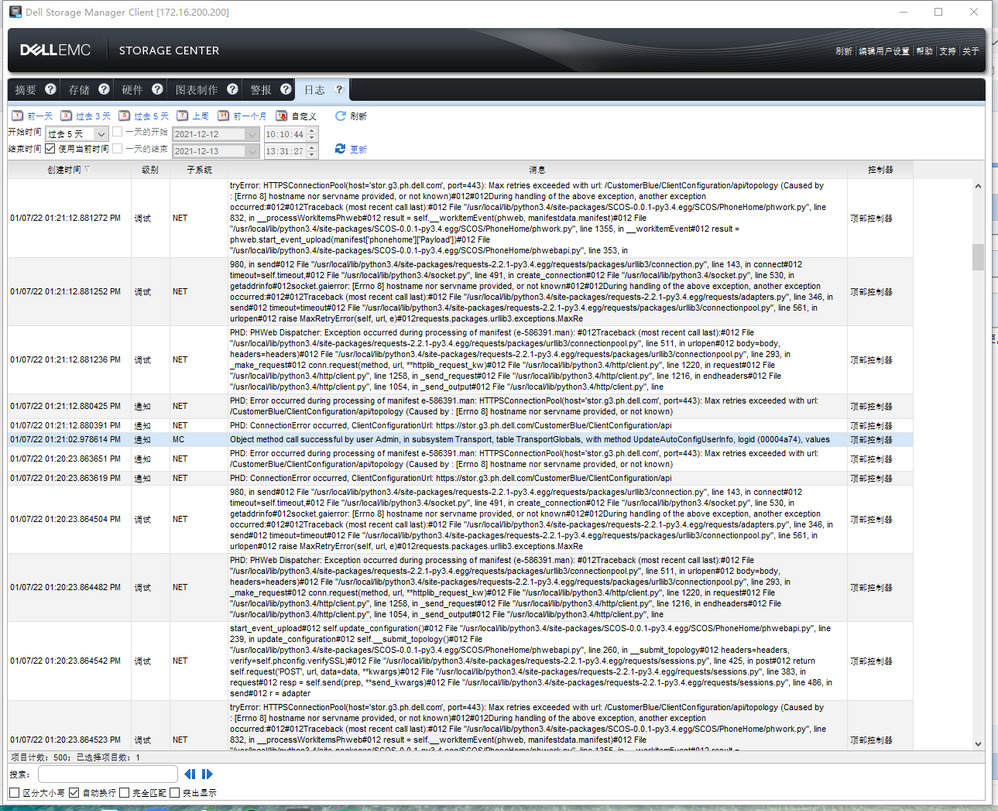Click the 过去 5 天 calendar icon
Screen dimensions: 998x811
point(124,116)
